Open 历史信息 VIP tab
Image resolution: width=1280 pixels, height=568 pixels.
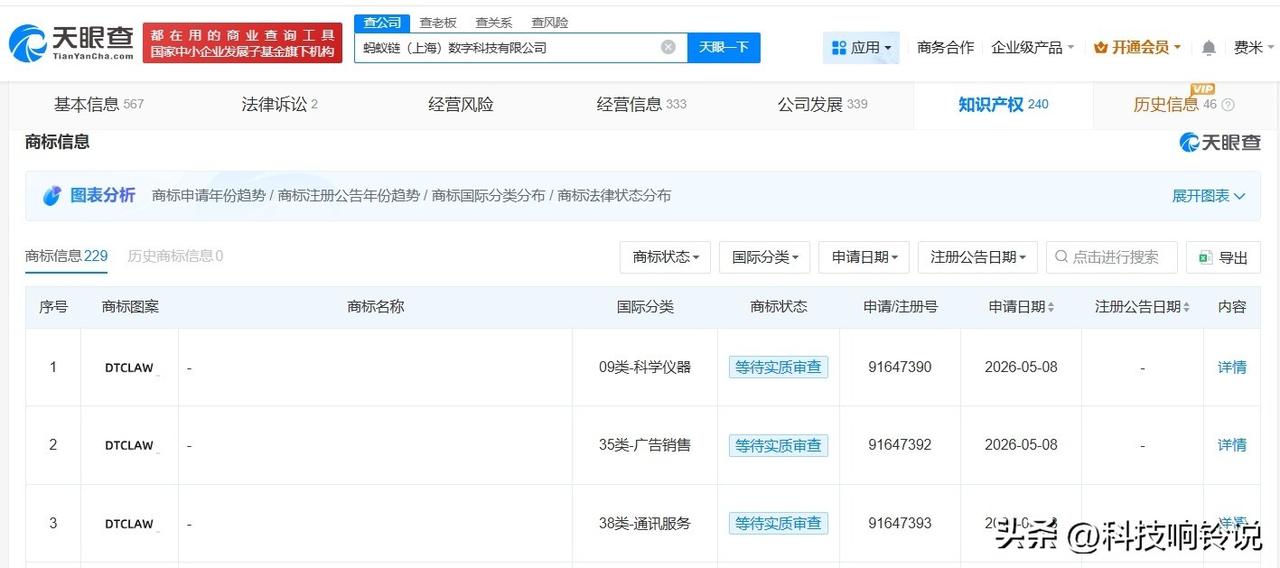pos(1184,104)
